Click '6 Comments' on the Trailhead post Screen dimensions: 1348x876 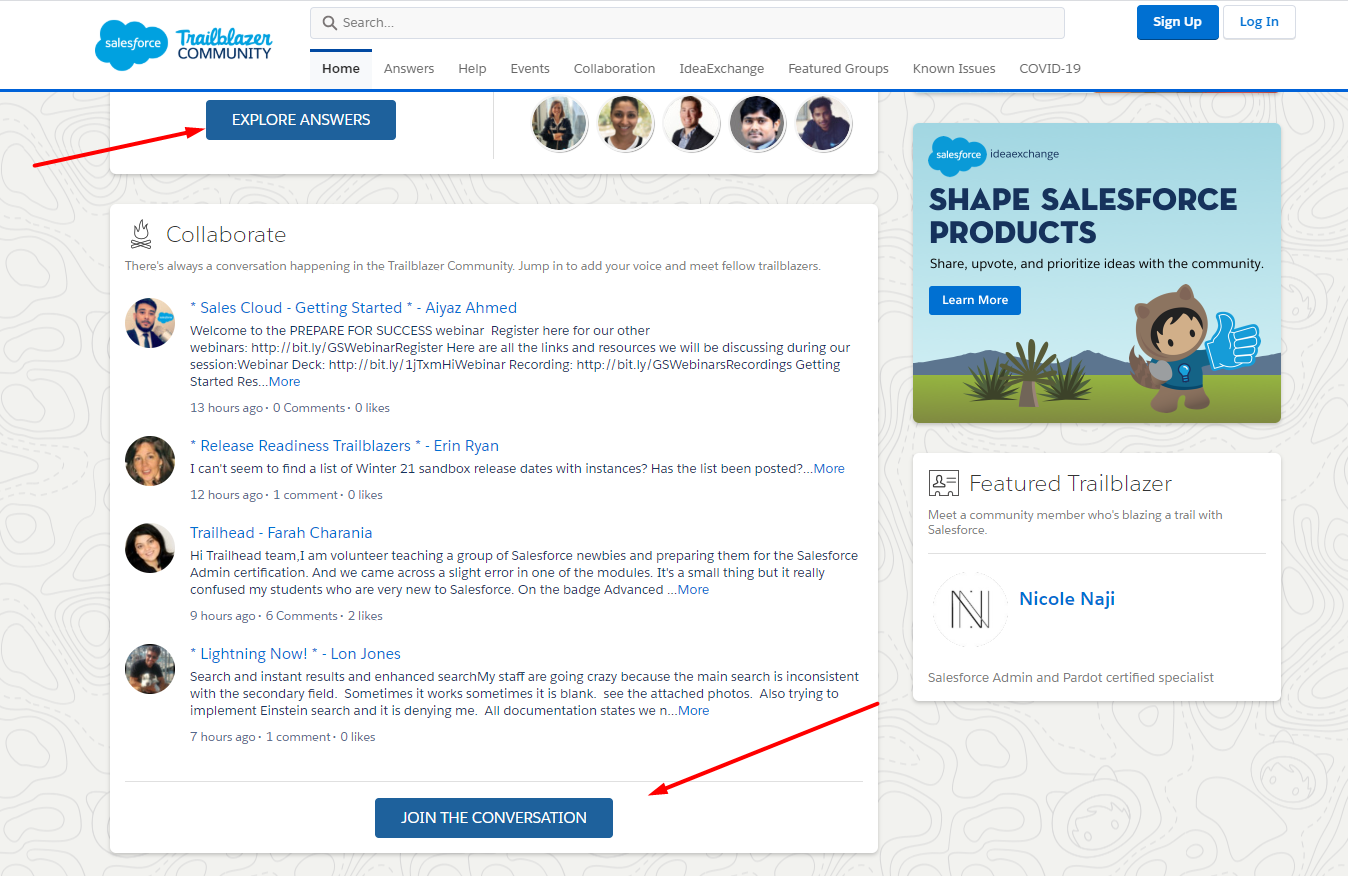pos(302,616)
